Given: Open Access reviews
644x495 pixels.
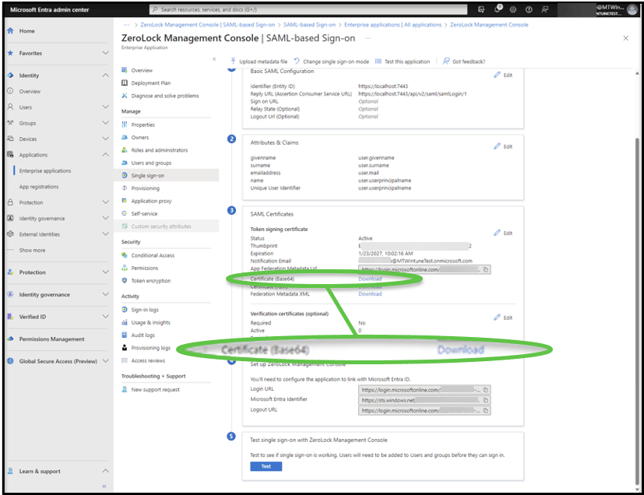Looking at the screenshot, I should click(x=148, y=361).
